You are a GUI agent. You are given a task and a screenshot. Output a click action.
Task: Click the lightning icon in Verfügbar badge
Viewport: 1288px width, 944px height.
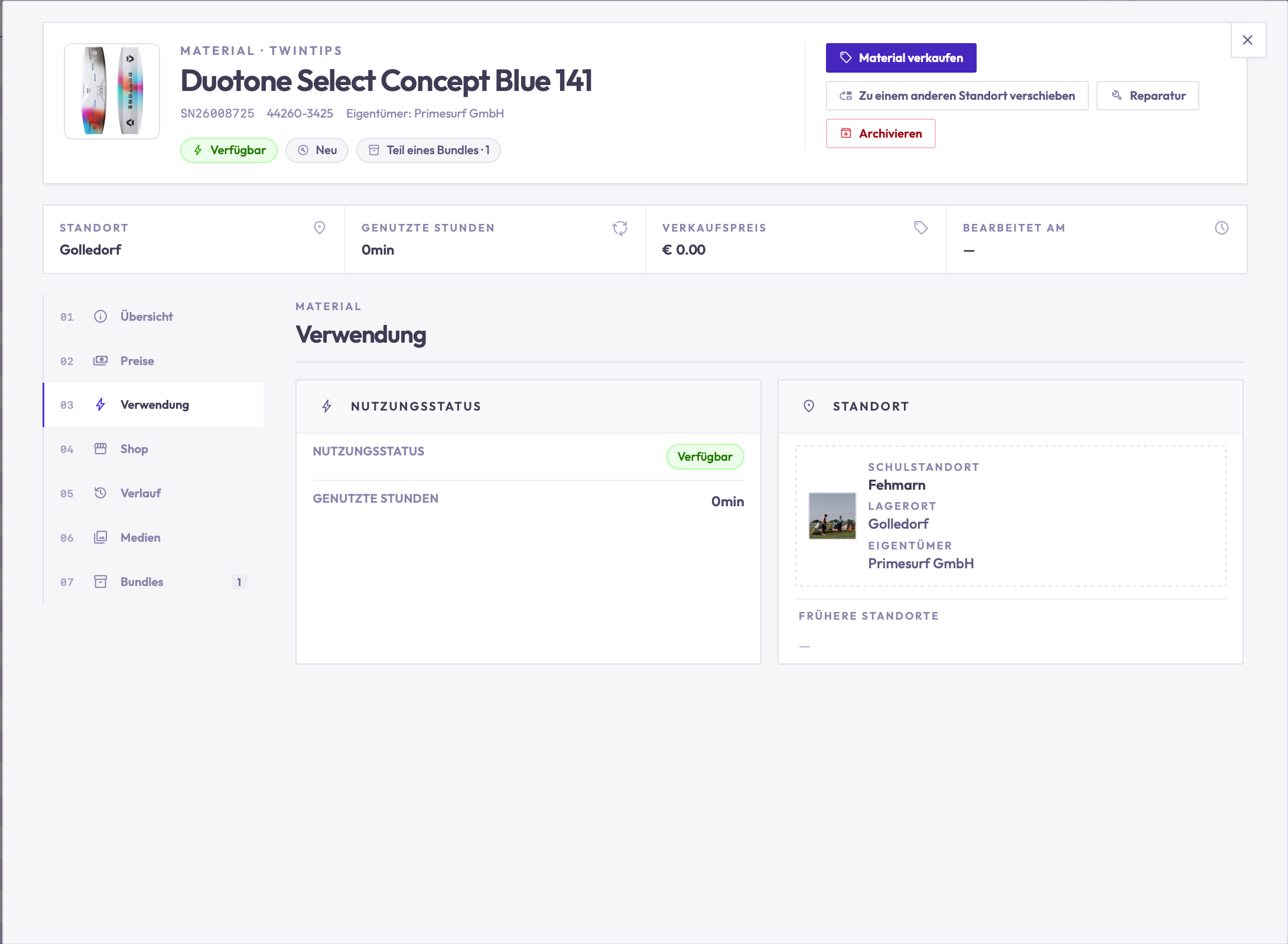198,150
